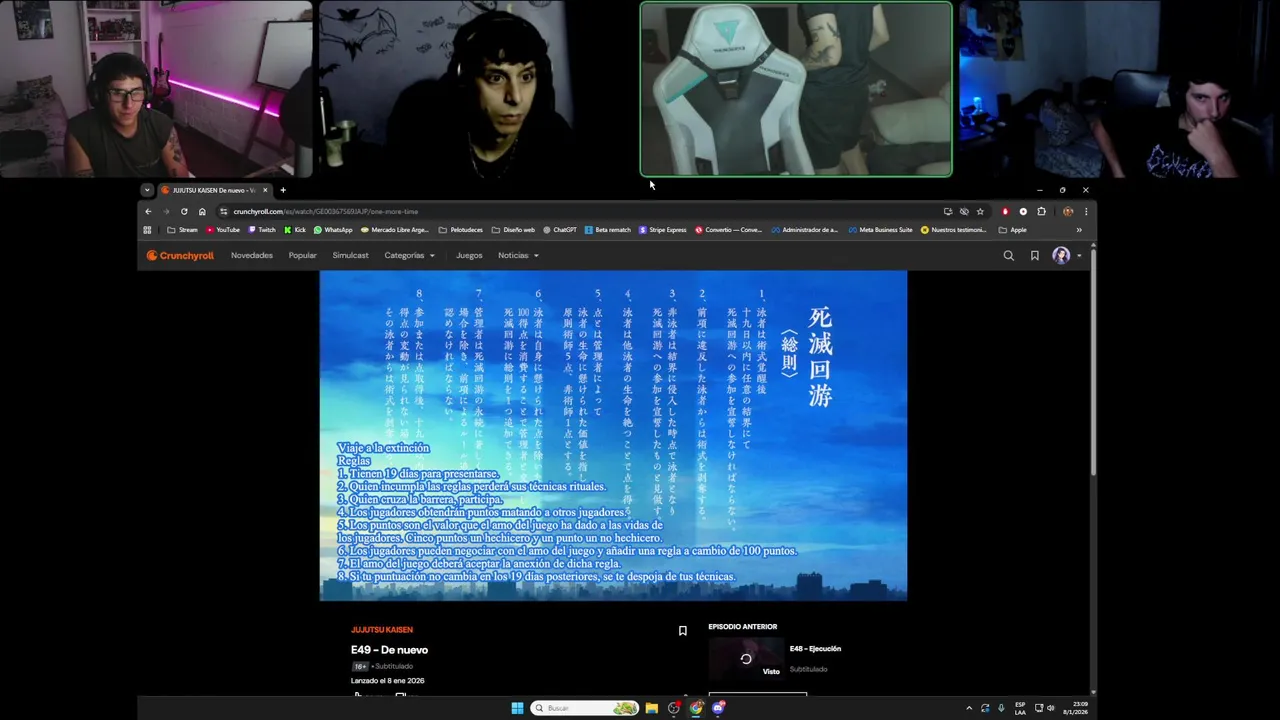The width and height of the screenshot is (1280, 720).
Task: Open the Simulcast menu item
Action: pos(350,256)
